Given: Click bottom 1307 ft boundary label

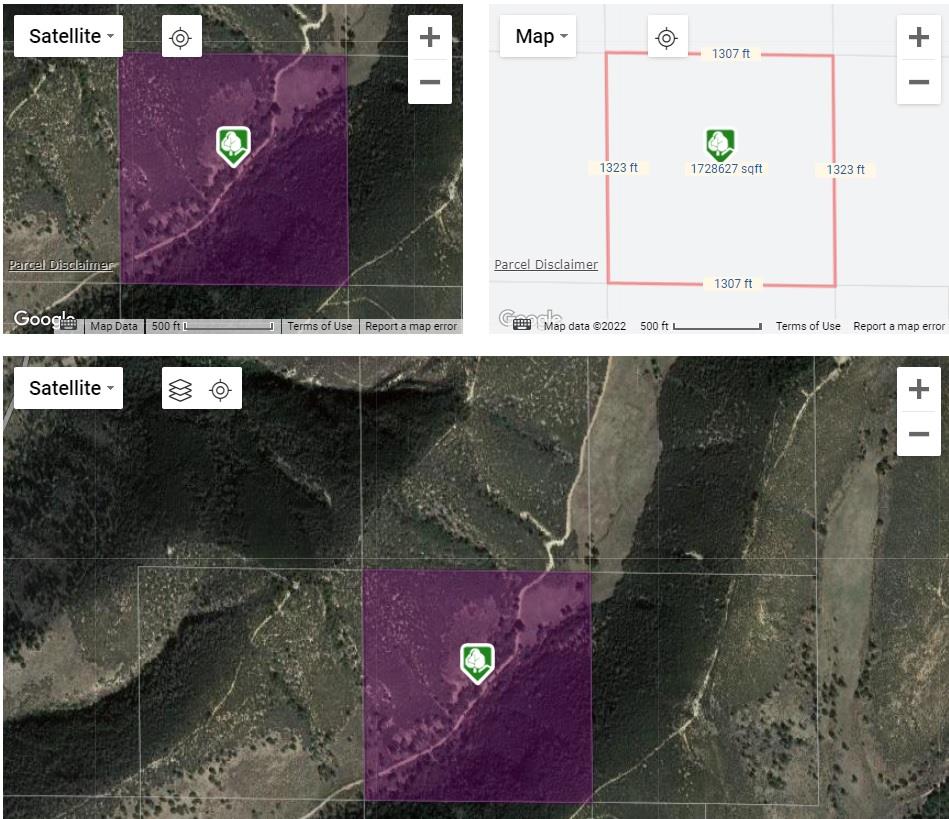Looking at the screenshot, I should pyautogui.click(x=733, y=283).
